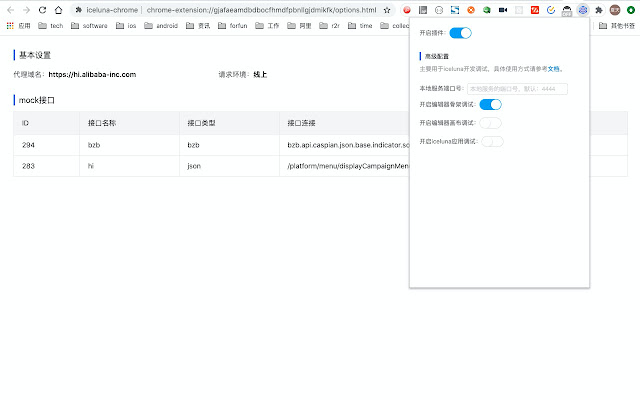Click the green circle update icon
640x400 pixels.
[x=631, y=10]
